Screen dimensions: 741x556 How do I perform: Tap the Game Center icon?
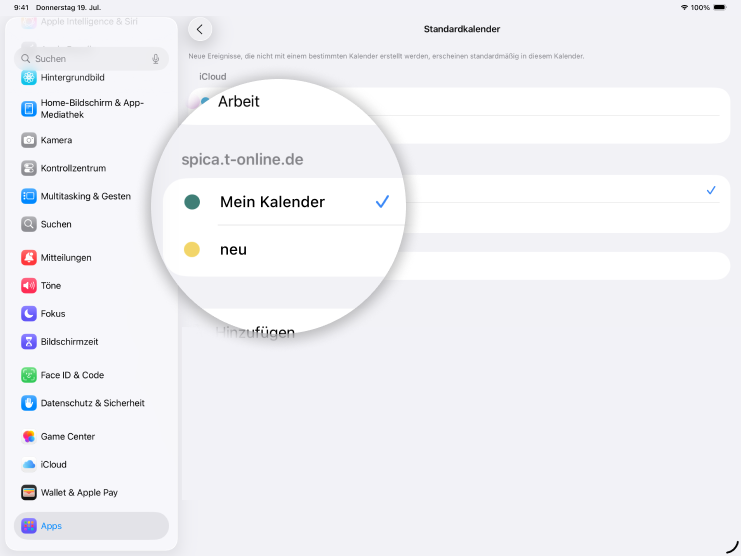pyautogui.click(x=29, y=436)
